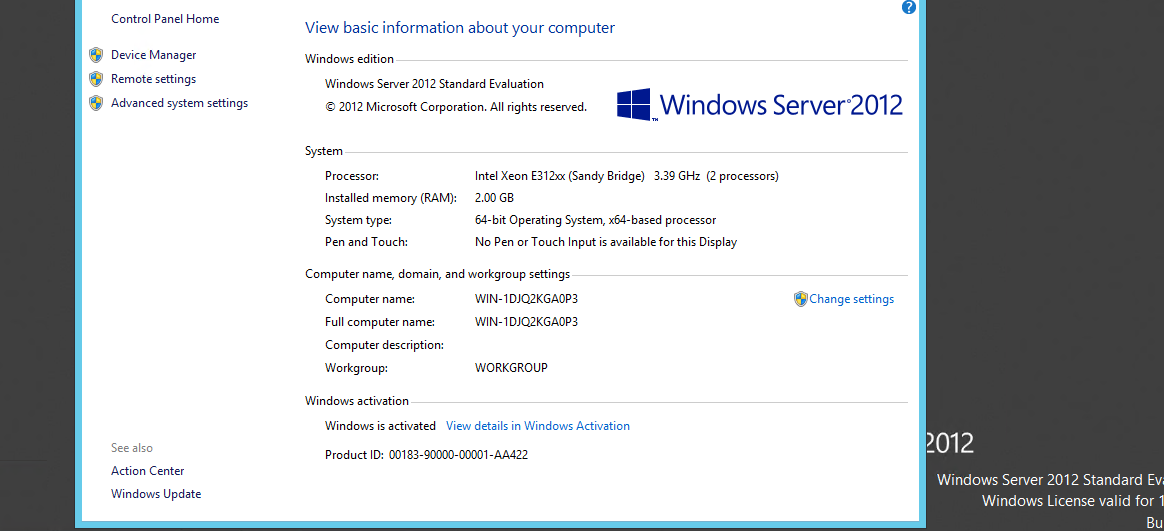Click the No Pen or Touch Input text
The height and width of the screenshot is (531, 1164).
(606, 242)
